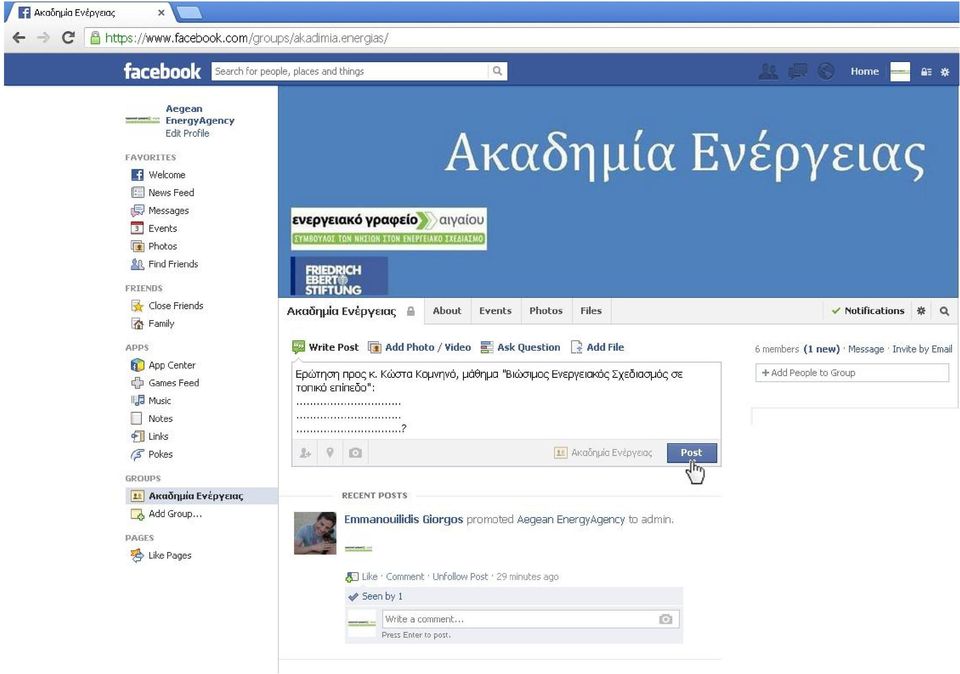Image resolution: width=960 pixels, height=674 pixels.
Task: Open the friend requests icon in header
Action: (768, 72)
